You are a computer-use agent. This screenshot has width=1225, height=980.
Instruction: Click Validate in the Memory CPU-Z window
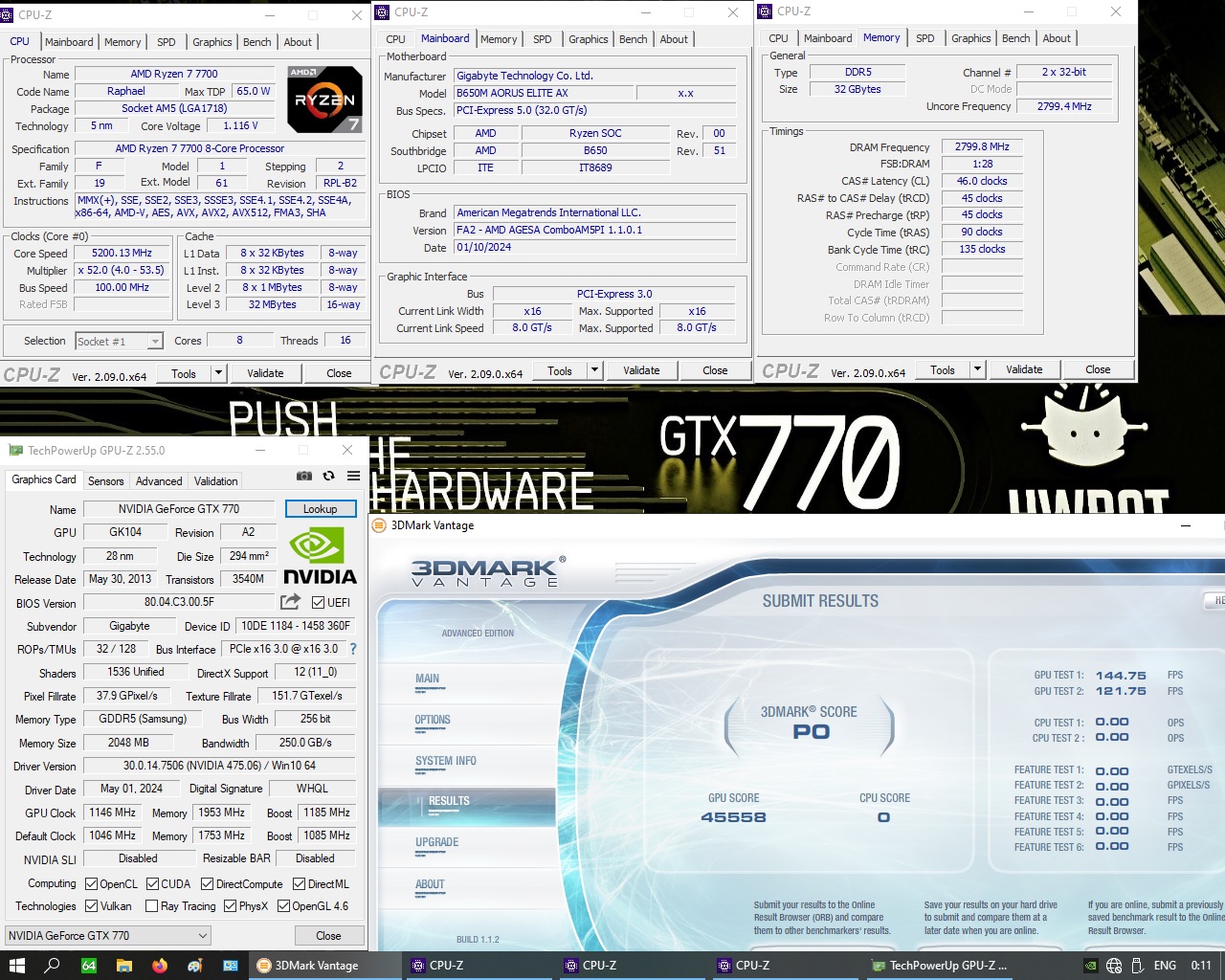point(1024,369)
